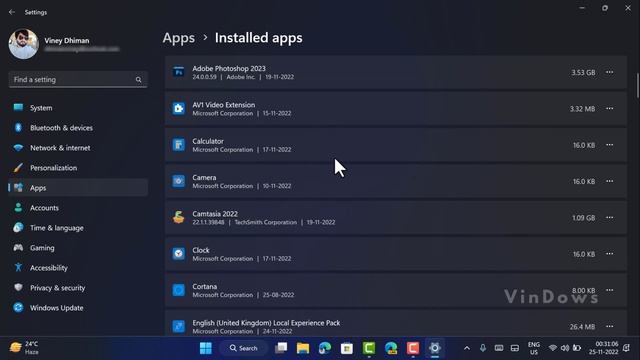
Task: Open the weather widget showing 24°C Haze
Action: coord(24,348)
